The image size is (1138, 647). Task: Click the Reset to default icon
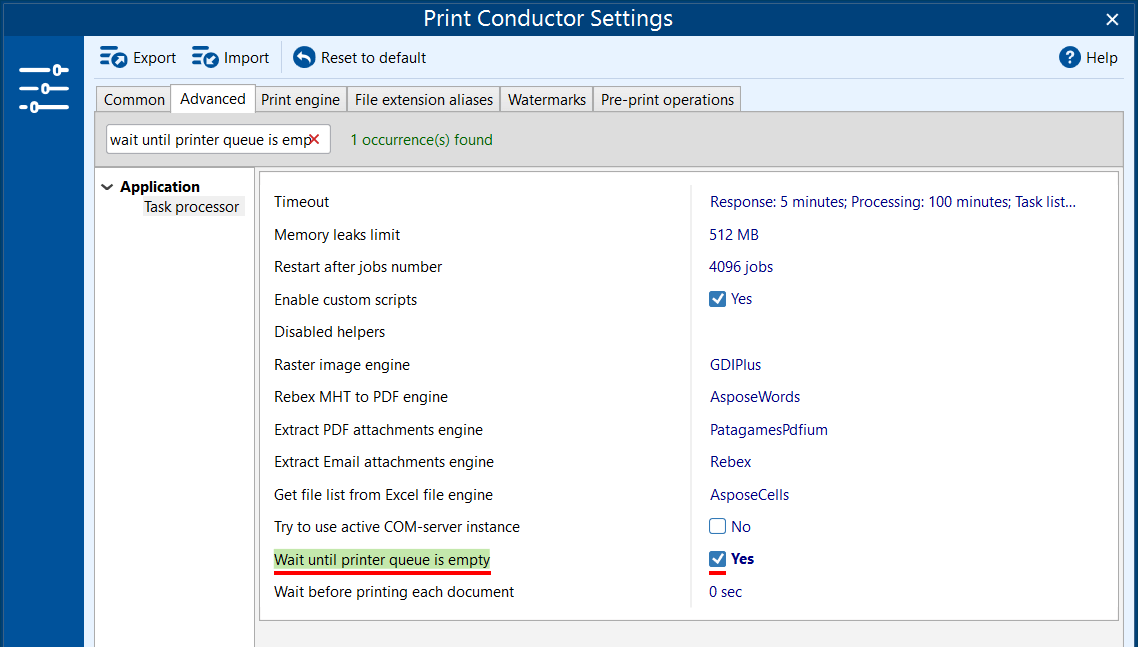pyautogui.click(x=304, y=58)
